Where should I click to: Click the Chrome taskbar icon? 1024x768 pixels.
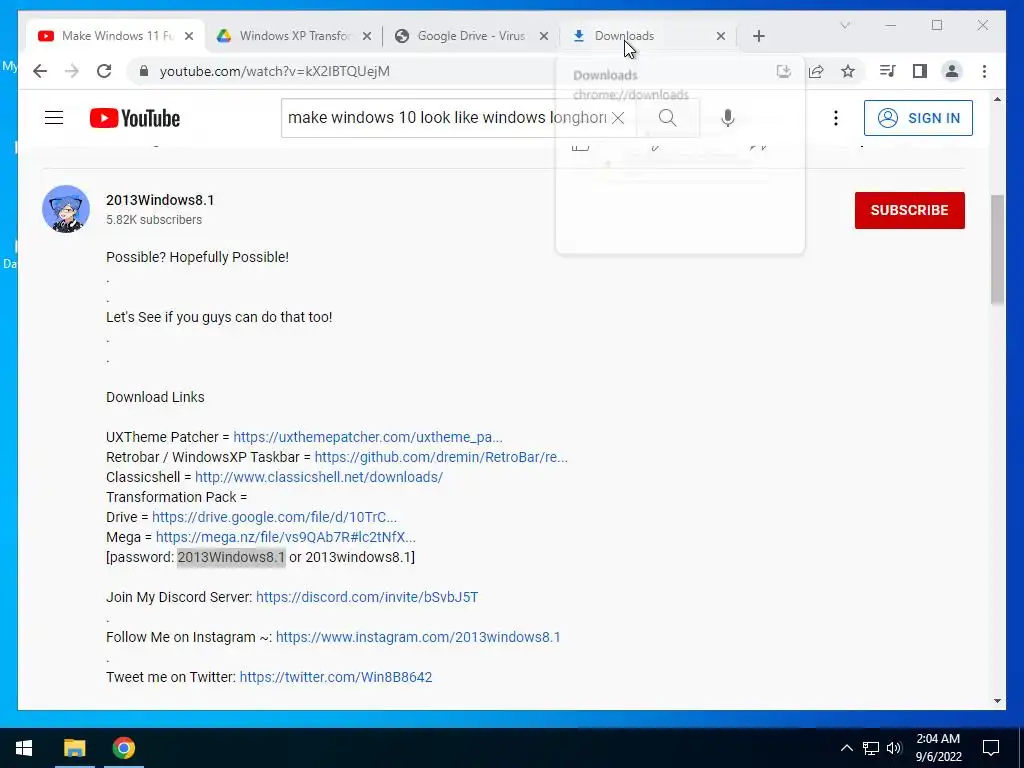click(x=123, y=748)
